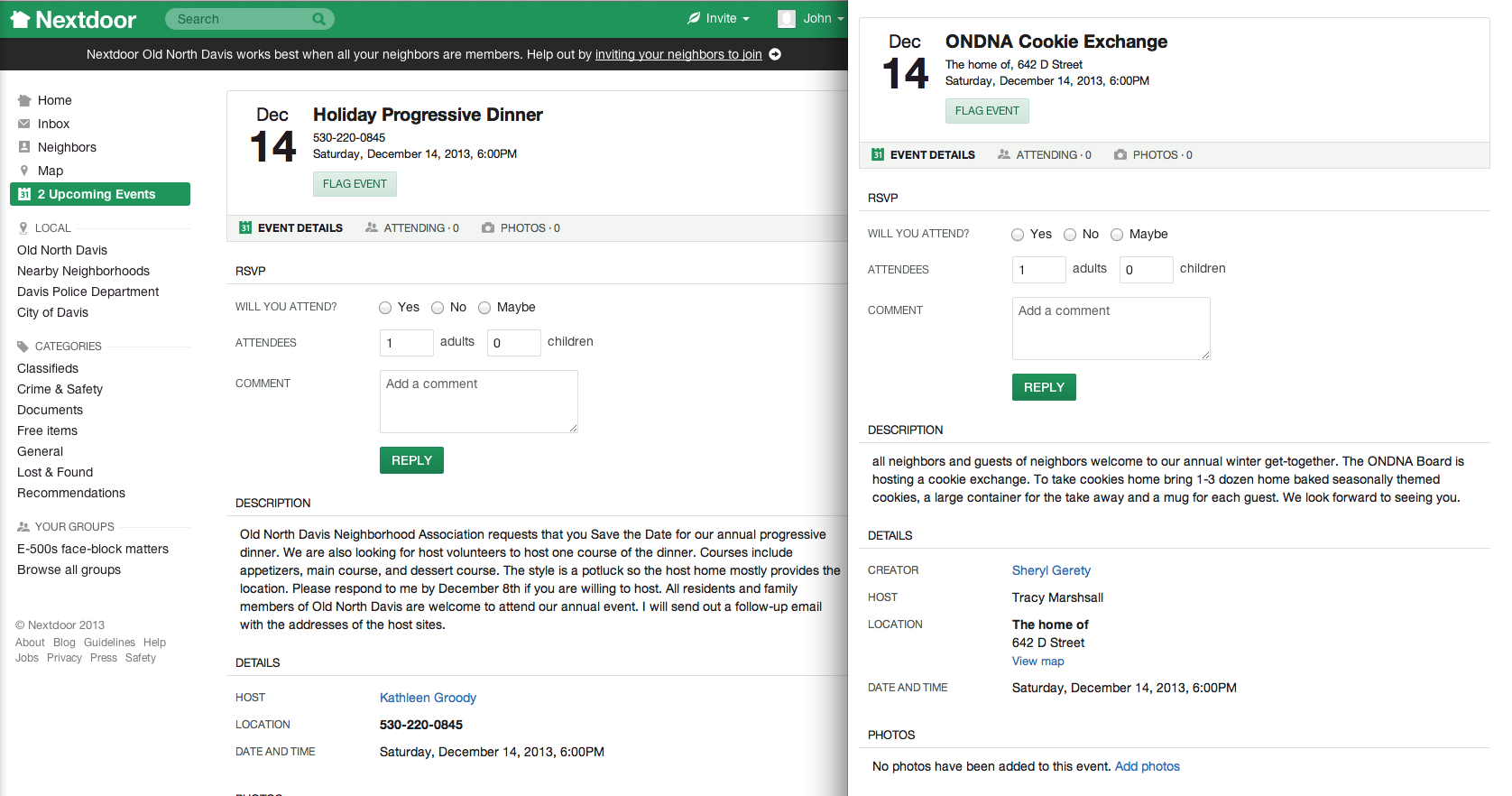Click the Inbox envelope icon
1512x796 pixels.
coord(24,124)
